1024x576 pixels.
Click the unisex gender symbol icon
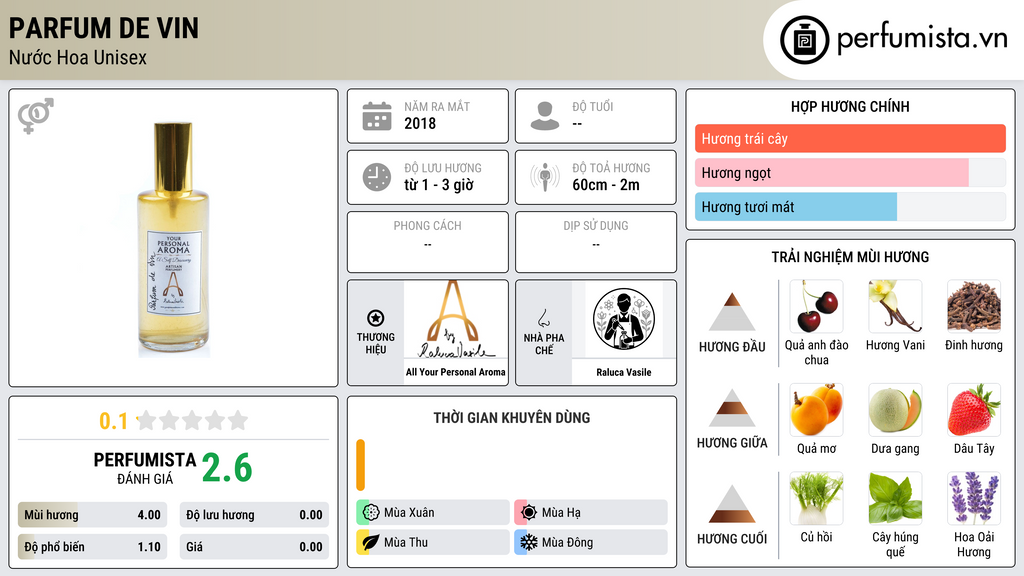tap(35, 115)
